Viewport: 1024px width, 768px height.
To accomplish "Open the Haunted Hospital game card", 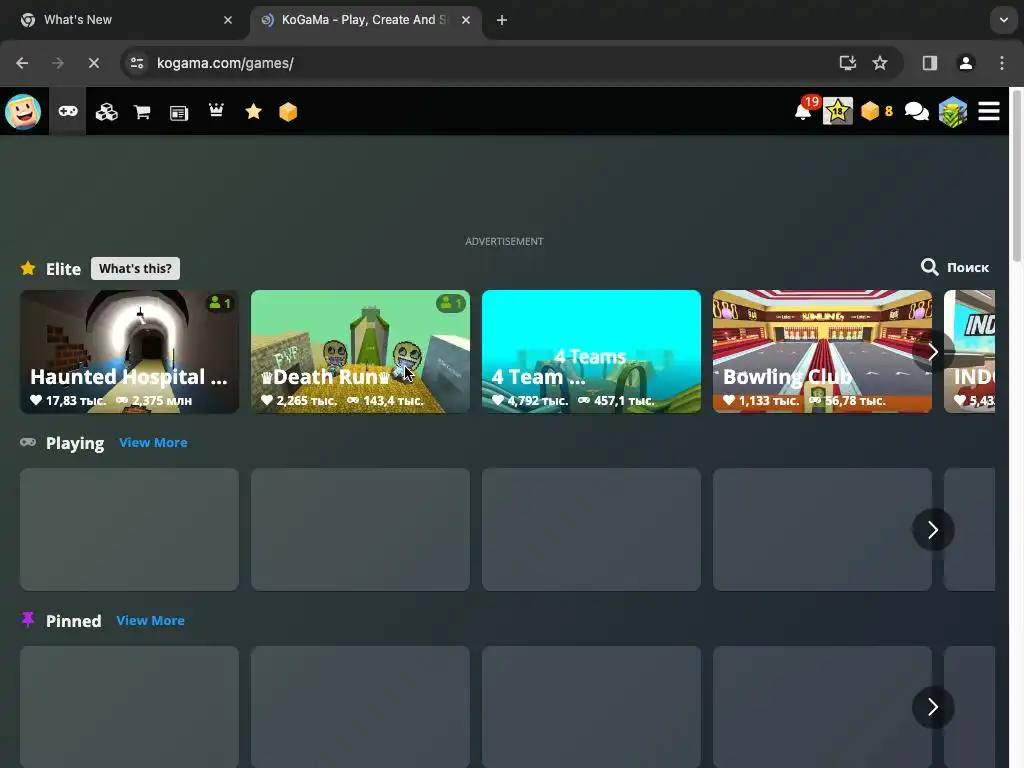I will (x=129, y=351).
